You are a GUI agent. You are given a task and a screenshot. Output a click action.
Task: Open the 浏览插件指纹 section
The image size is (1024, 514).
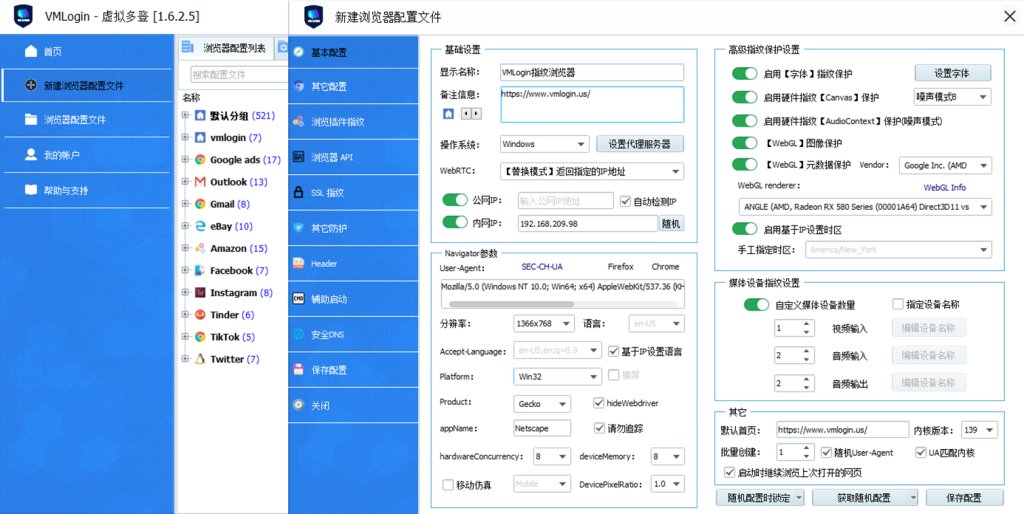tap(353, 122)
